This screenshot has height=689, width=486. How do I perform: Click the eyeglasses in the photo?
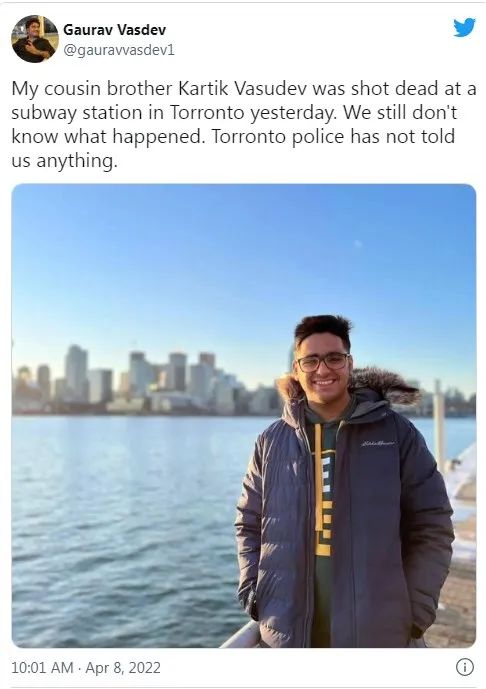click(323, 362)
